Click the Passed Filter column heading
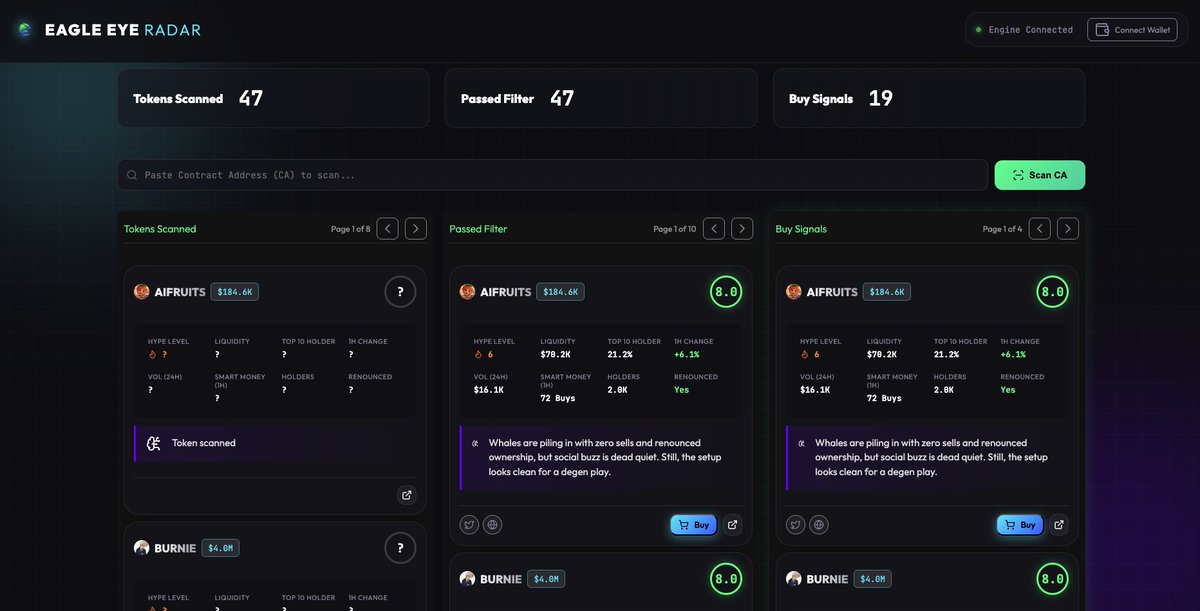The image size is (1200, 611). point(478,229)
